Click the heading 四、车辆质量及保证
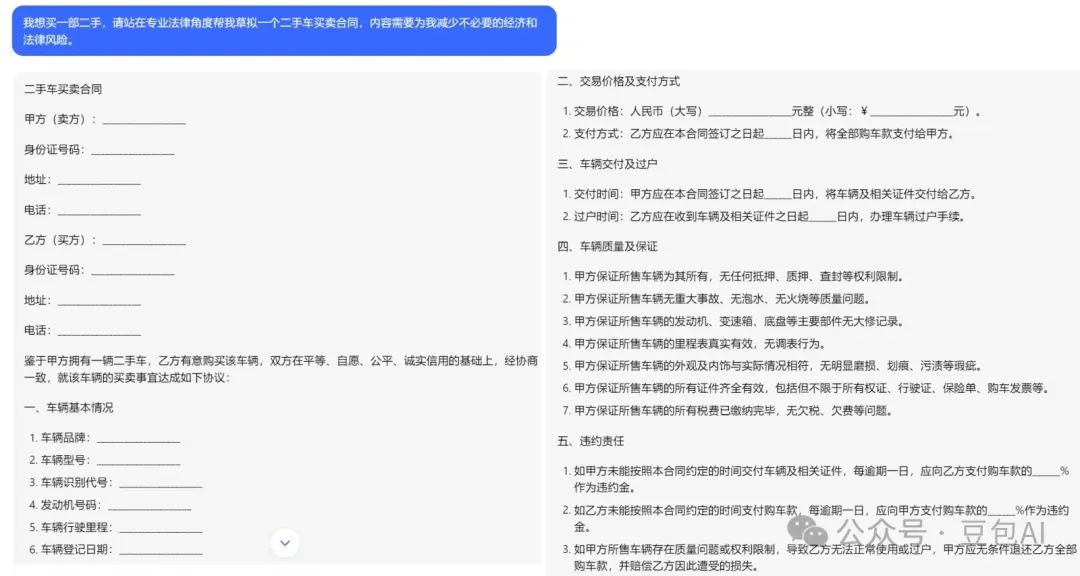 [608, 247]
